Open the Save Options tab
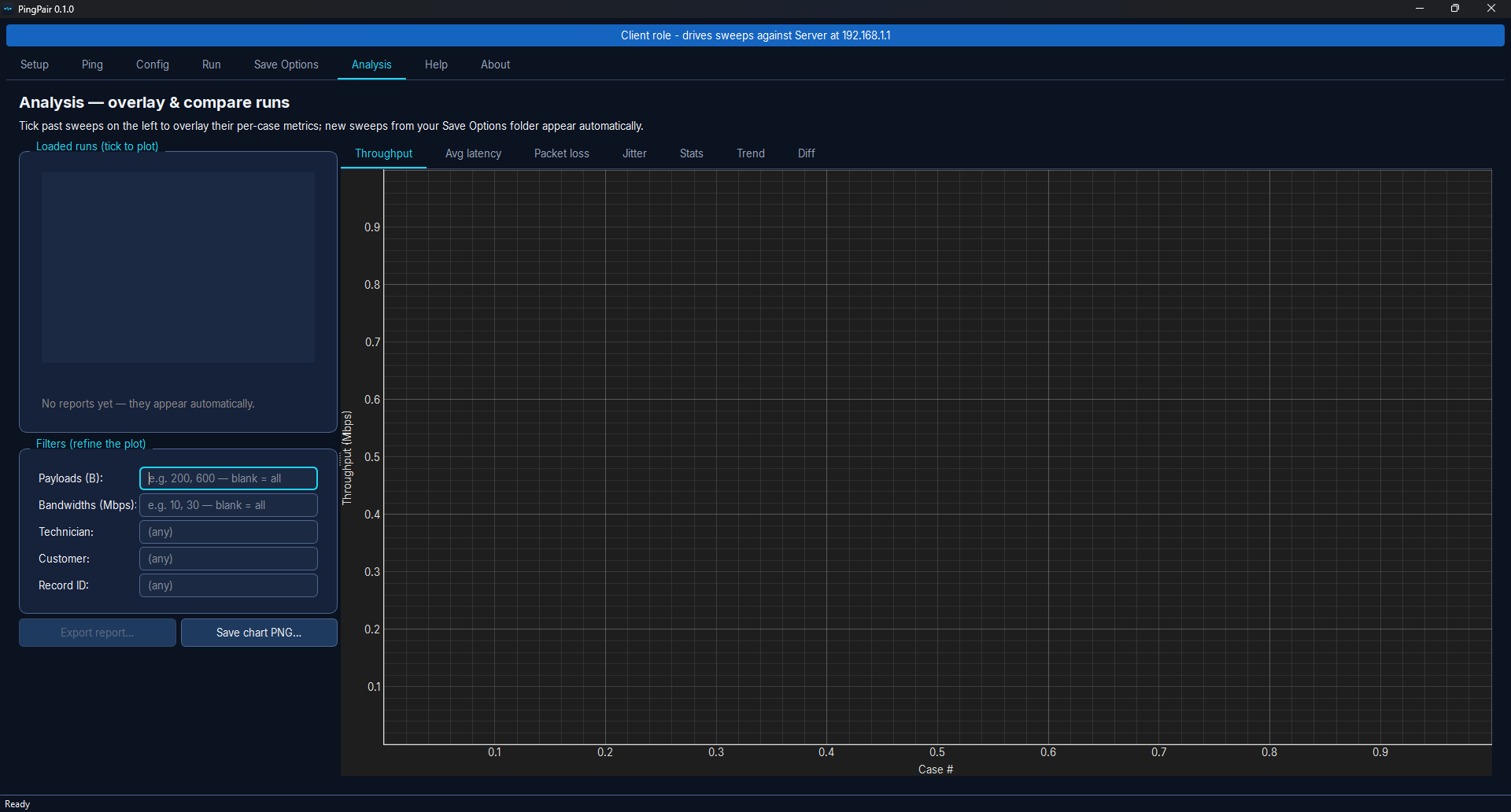The width and height of the screenshot is (1511, 812). tap(286, 65)
